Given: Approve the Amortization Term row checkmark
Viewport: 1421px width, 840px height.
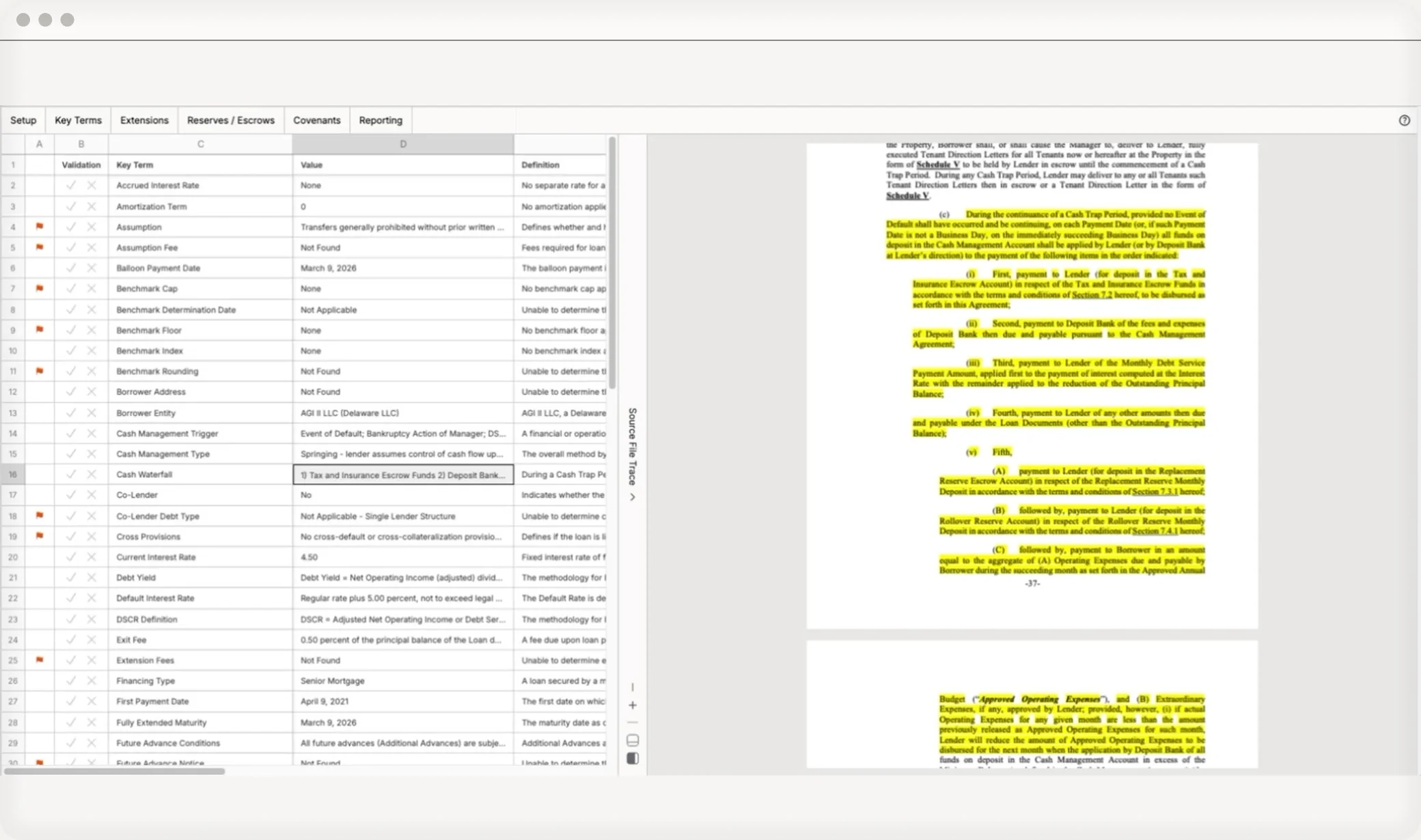Looking at the screenshot, I should (70, 206).
